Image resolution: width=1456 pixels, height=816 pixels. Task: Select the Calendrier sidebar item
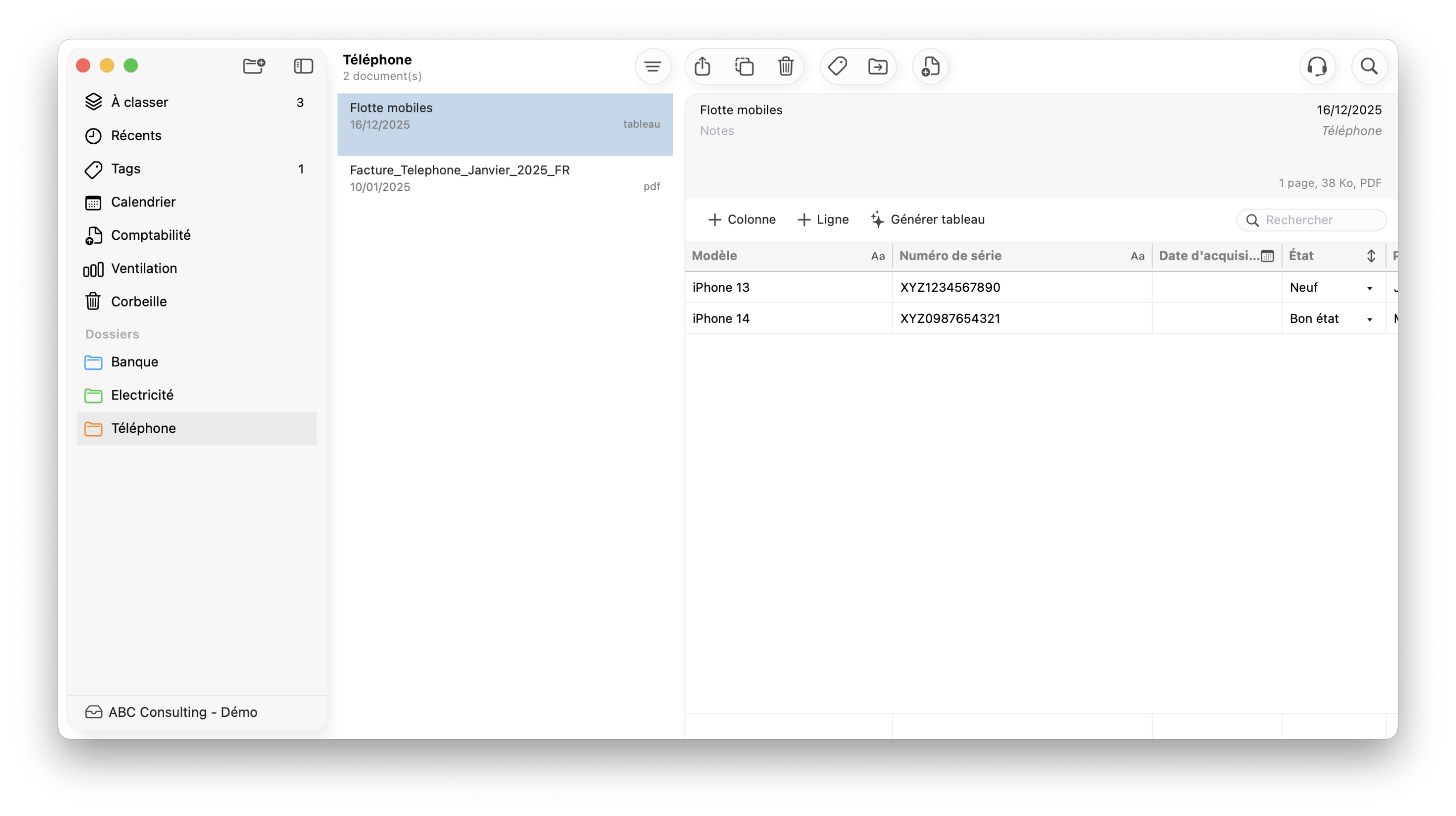(143, 202)
